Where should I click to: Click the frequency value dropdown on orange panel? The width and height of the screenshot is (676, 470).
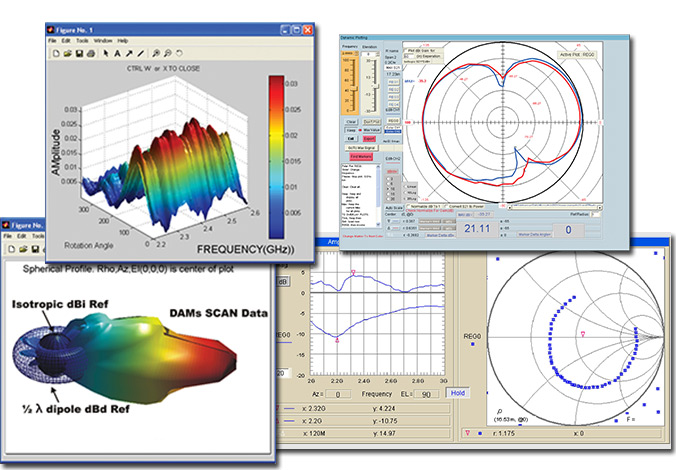click(350, 53)
